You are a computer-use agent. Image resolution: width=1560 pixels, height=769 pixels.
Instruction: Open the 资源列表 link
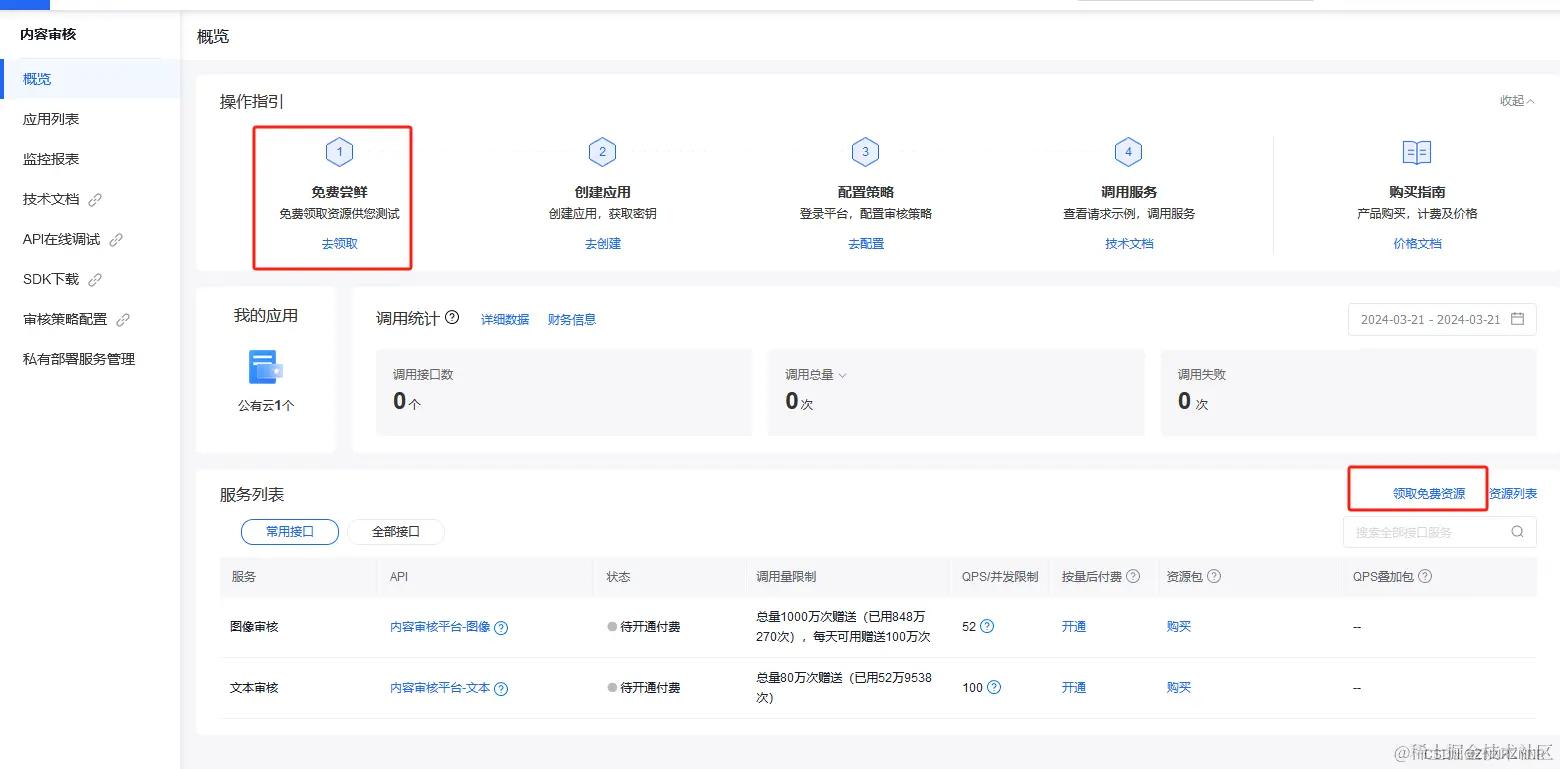coord(1513,494)
